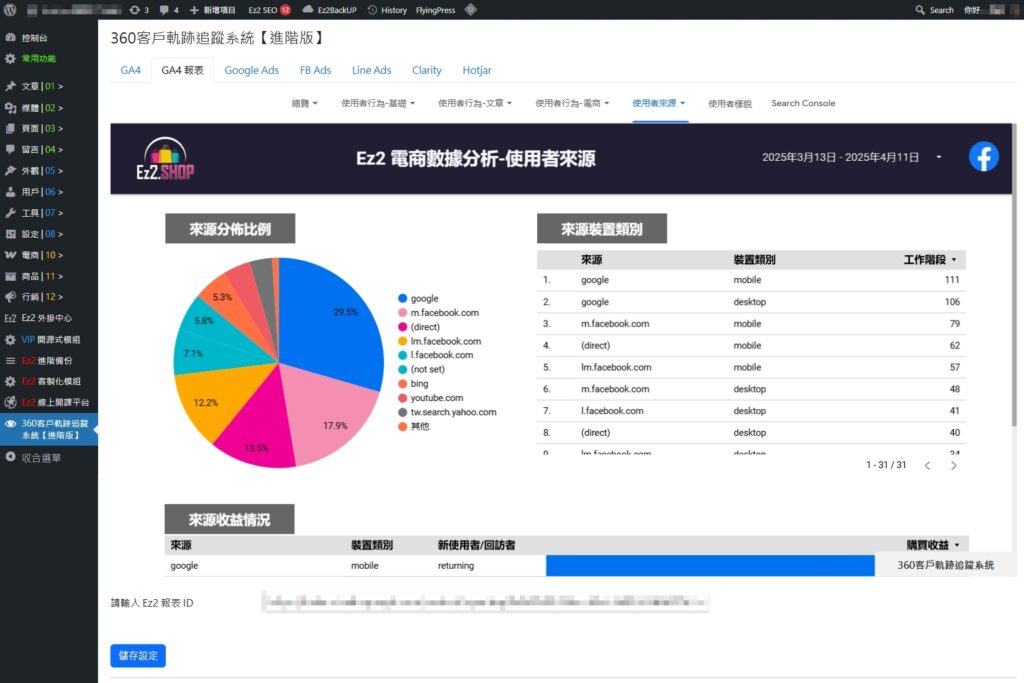This screenshot has width=1024, height=683.
Task: Open the 使用者樣貌 report link
Action: point(729,103)
